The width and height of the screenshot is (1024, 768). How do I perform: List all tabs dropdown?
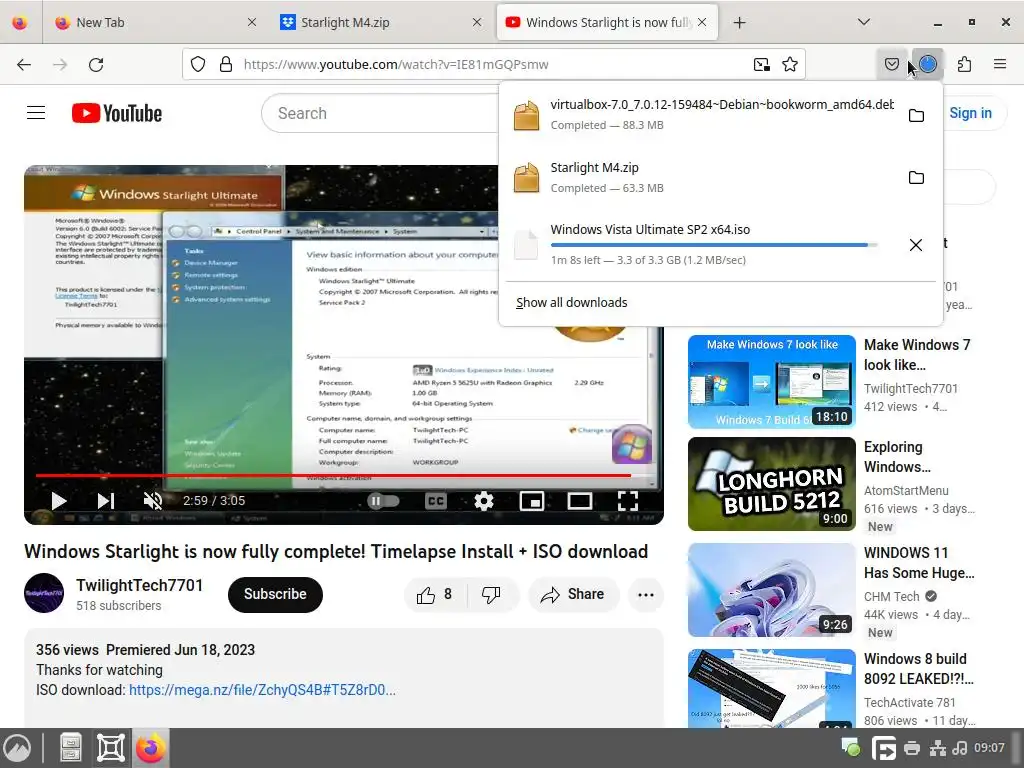pyautogui.click(x=863, y=22)
